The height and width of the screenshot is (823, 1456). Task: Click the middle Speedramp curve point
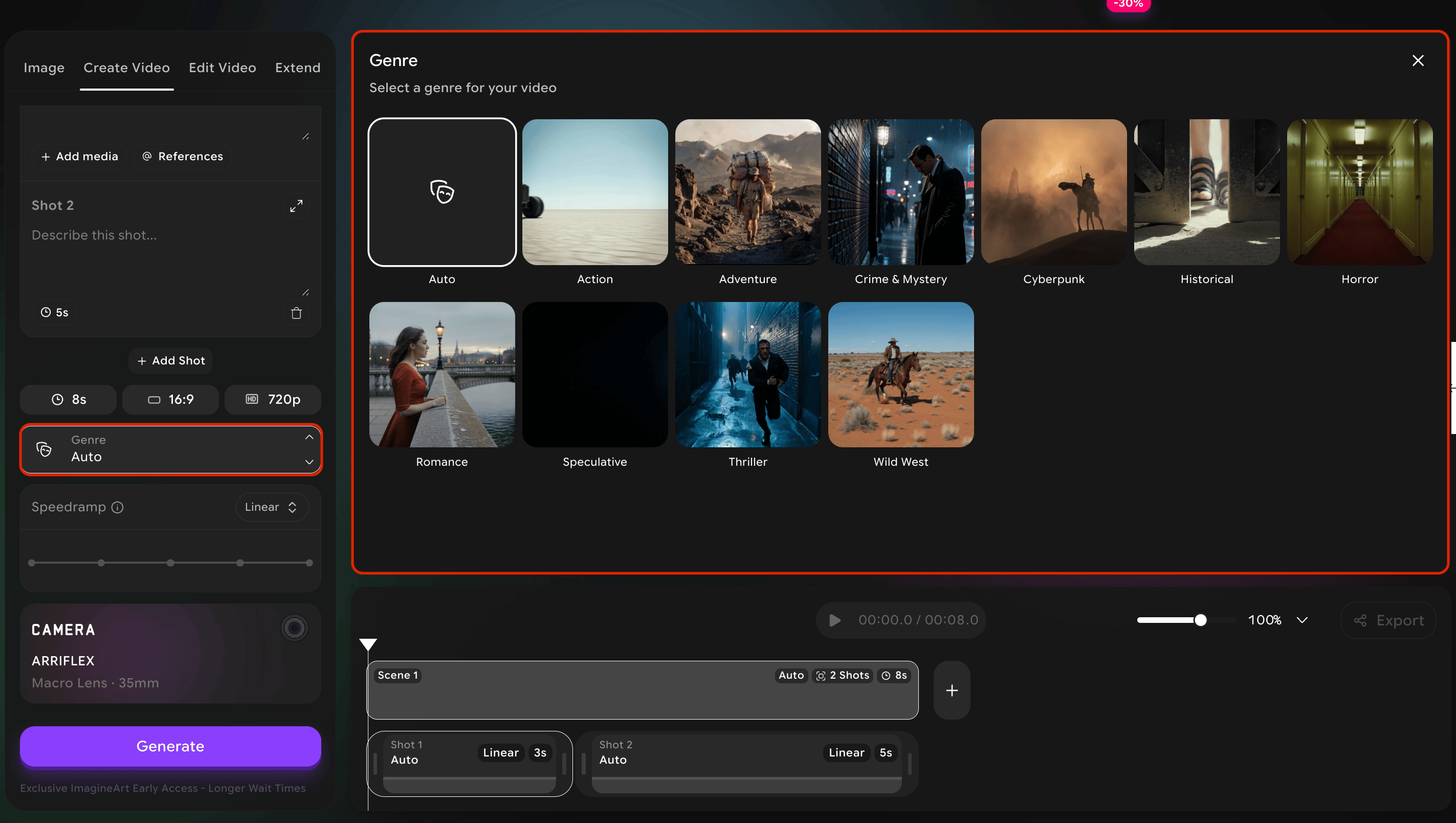(171, 564)
